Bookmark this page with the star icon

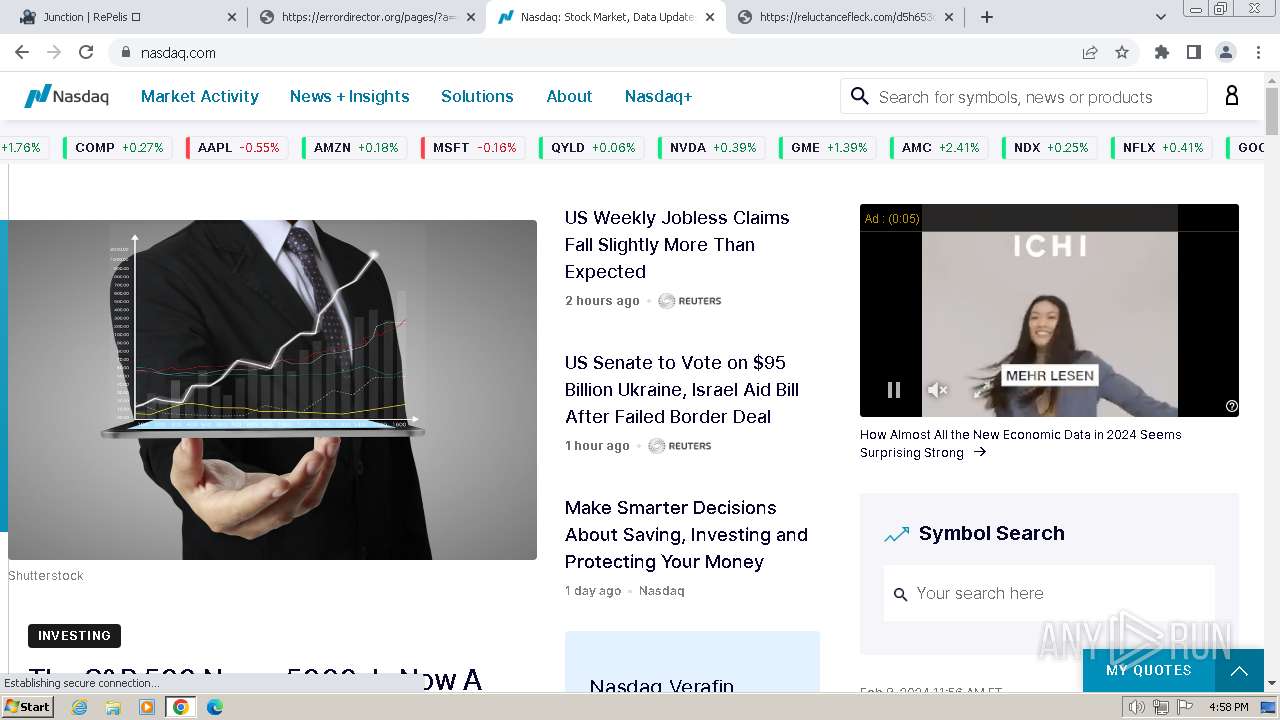[x=1122, y=53]
